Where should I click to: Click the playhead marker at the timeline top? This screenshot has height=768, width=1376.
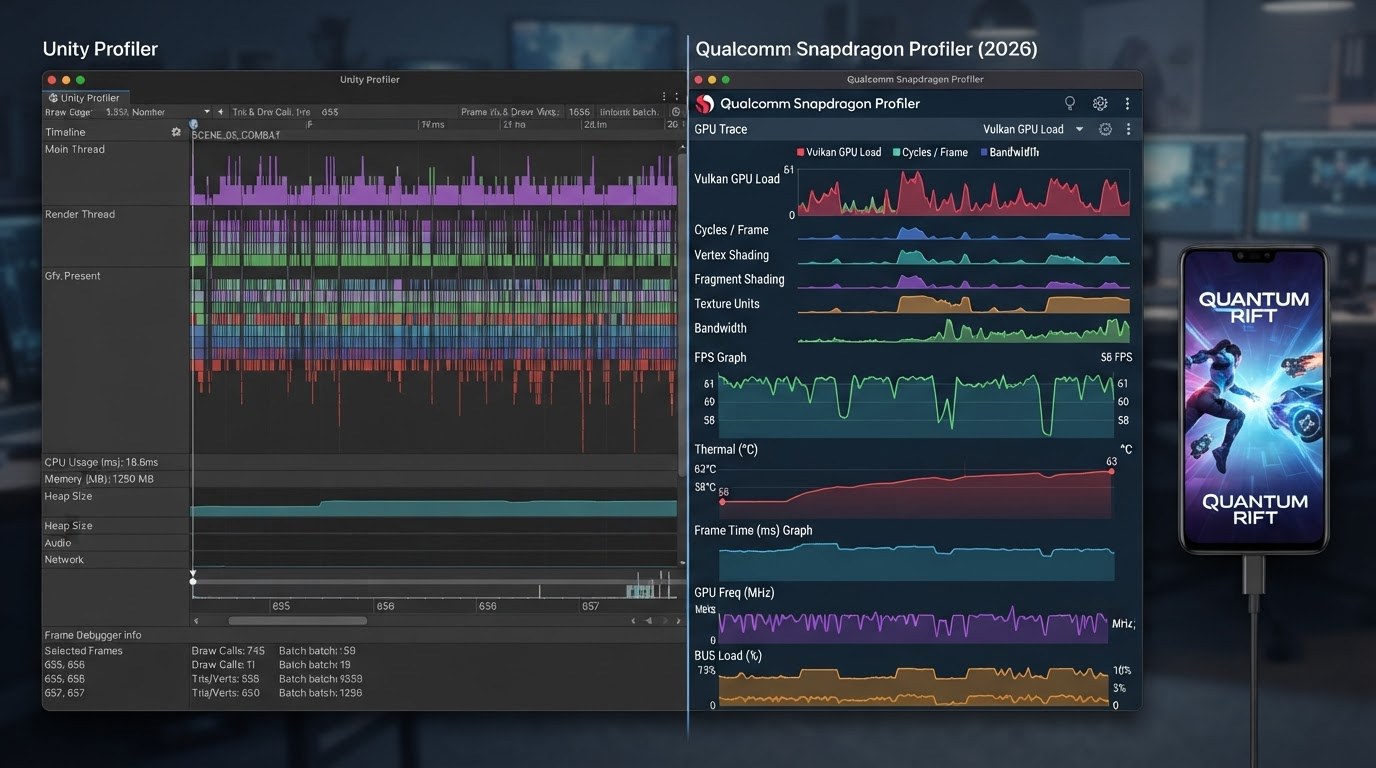(193, 124)
